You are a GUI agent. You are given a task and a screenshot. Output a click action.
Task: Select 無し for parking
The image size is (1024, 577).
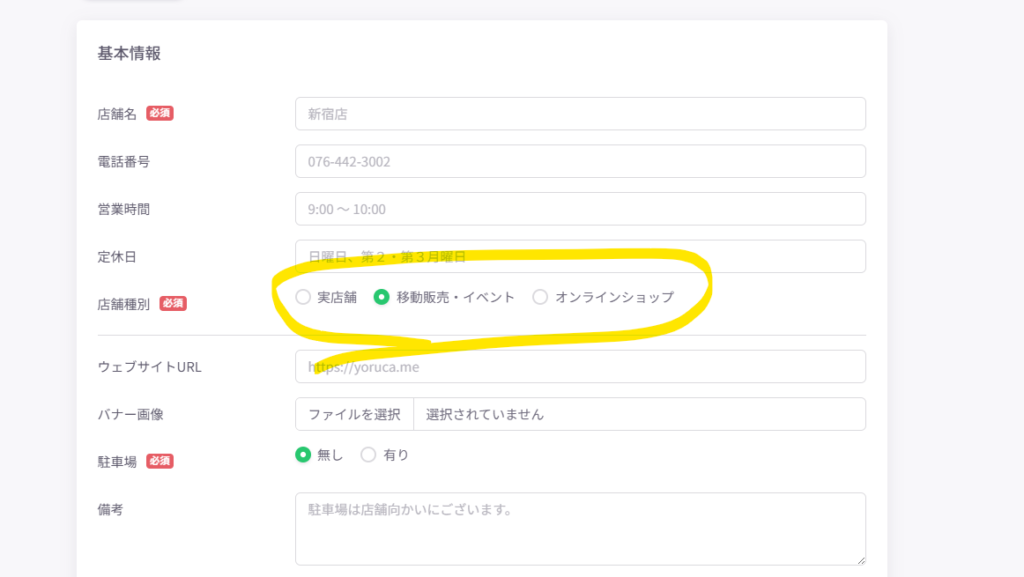coord(303,455)
